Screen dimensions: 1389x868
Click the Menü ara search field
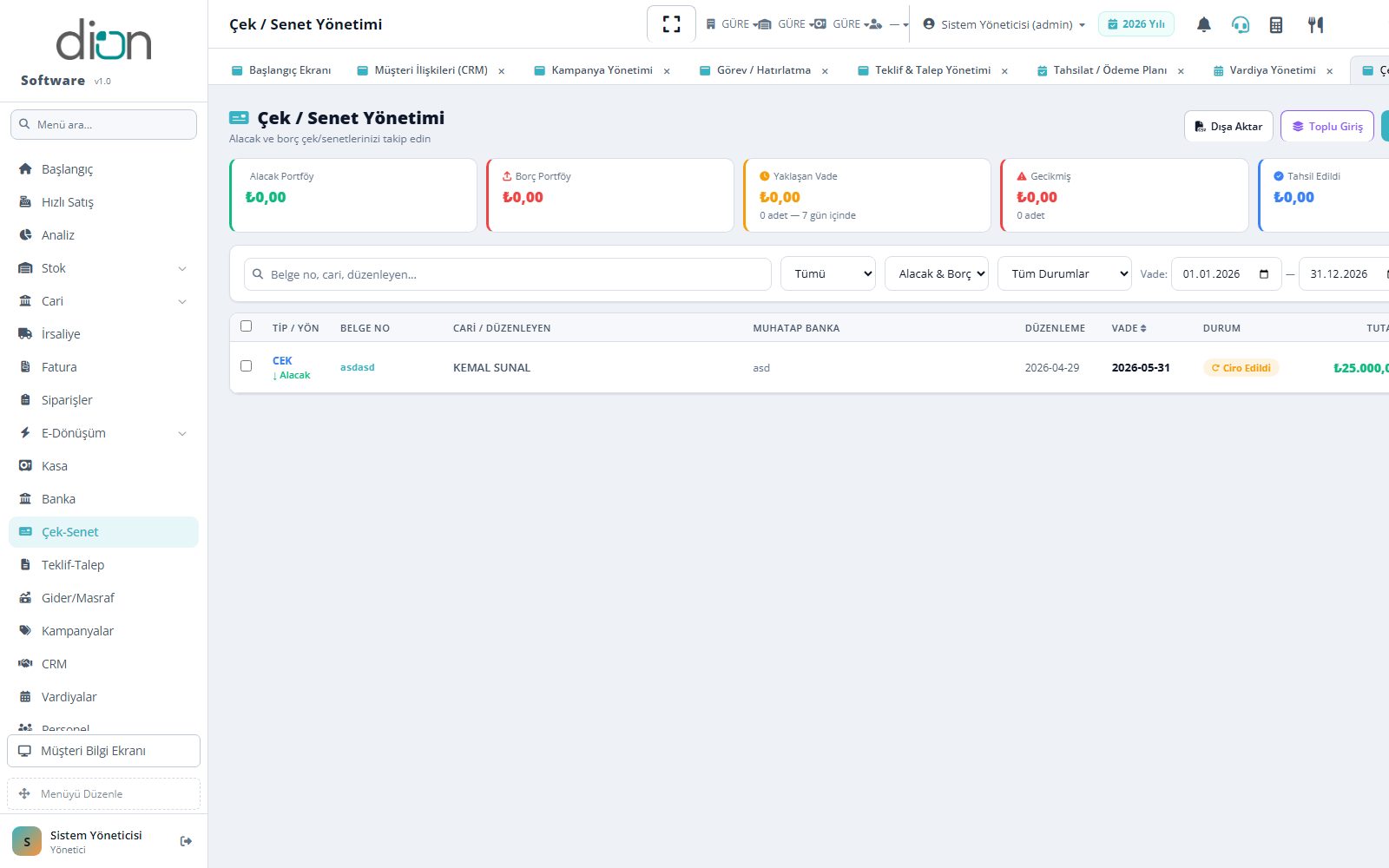pos(103,124)
